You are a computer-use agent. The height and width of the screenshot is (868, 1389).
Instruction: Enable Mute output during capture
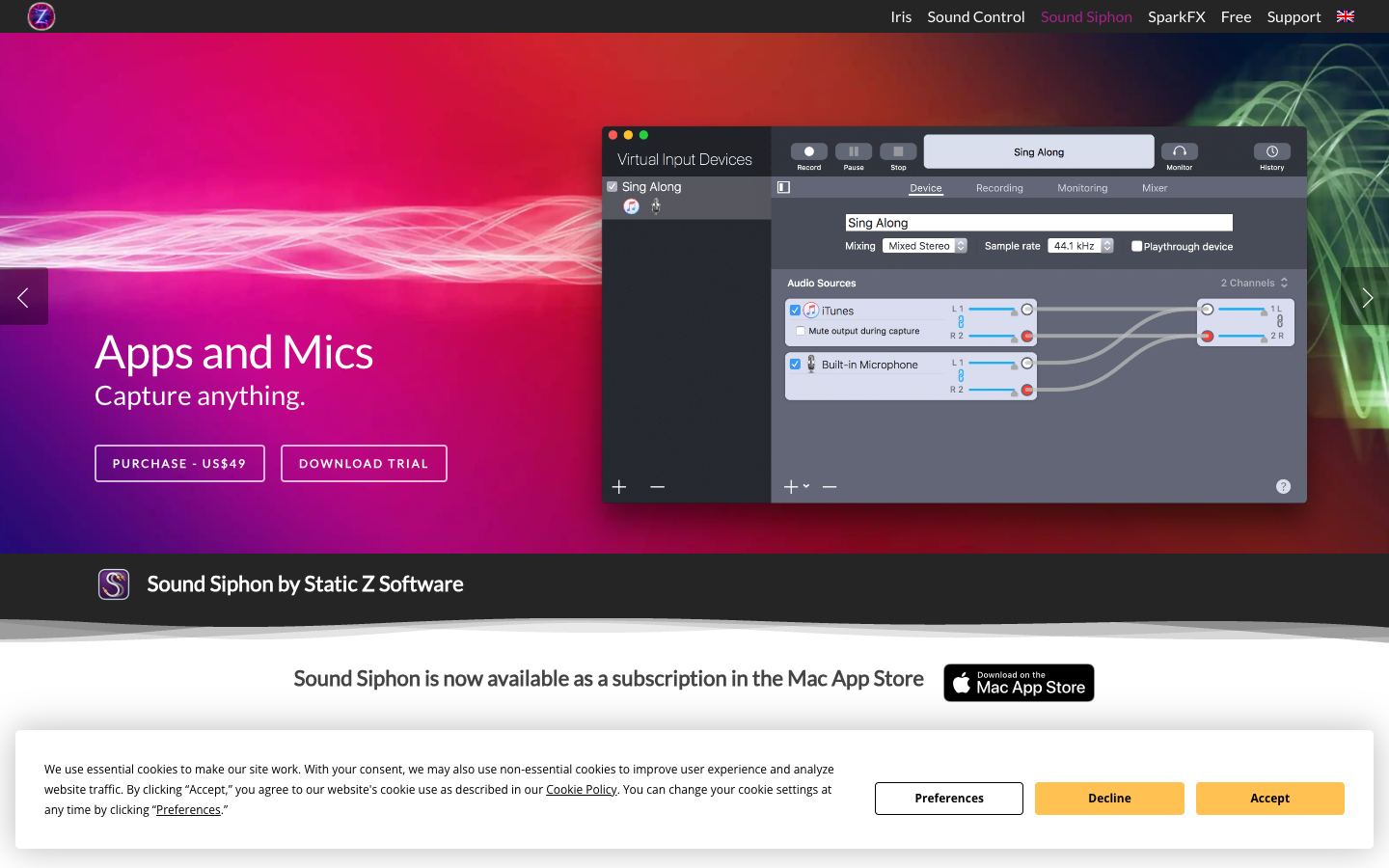801,331
